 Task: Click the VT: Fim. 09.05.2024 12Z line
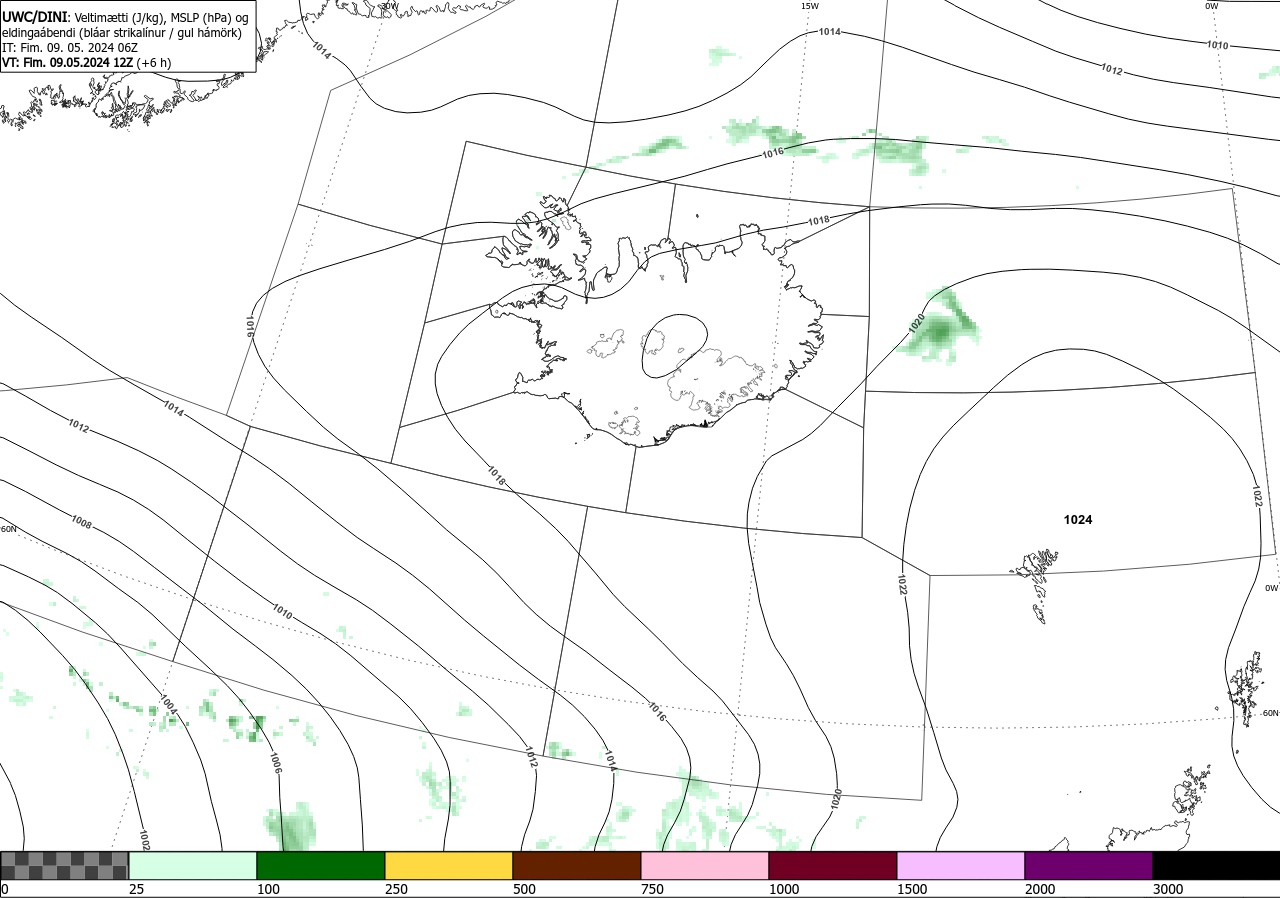pyautogui.click(x=86, y=62)
